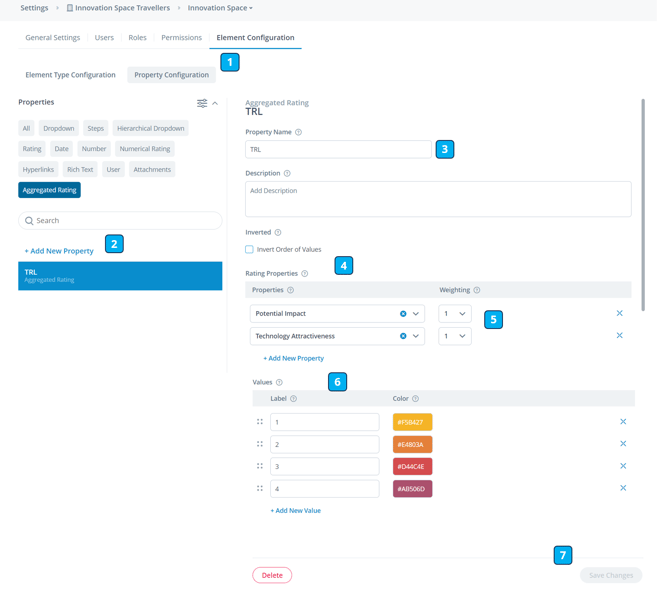Remove the Technology Attractiveness rating property row
Viewport: 670px width, 599px height.
coord(619,336)
